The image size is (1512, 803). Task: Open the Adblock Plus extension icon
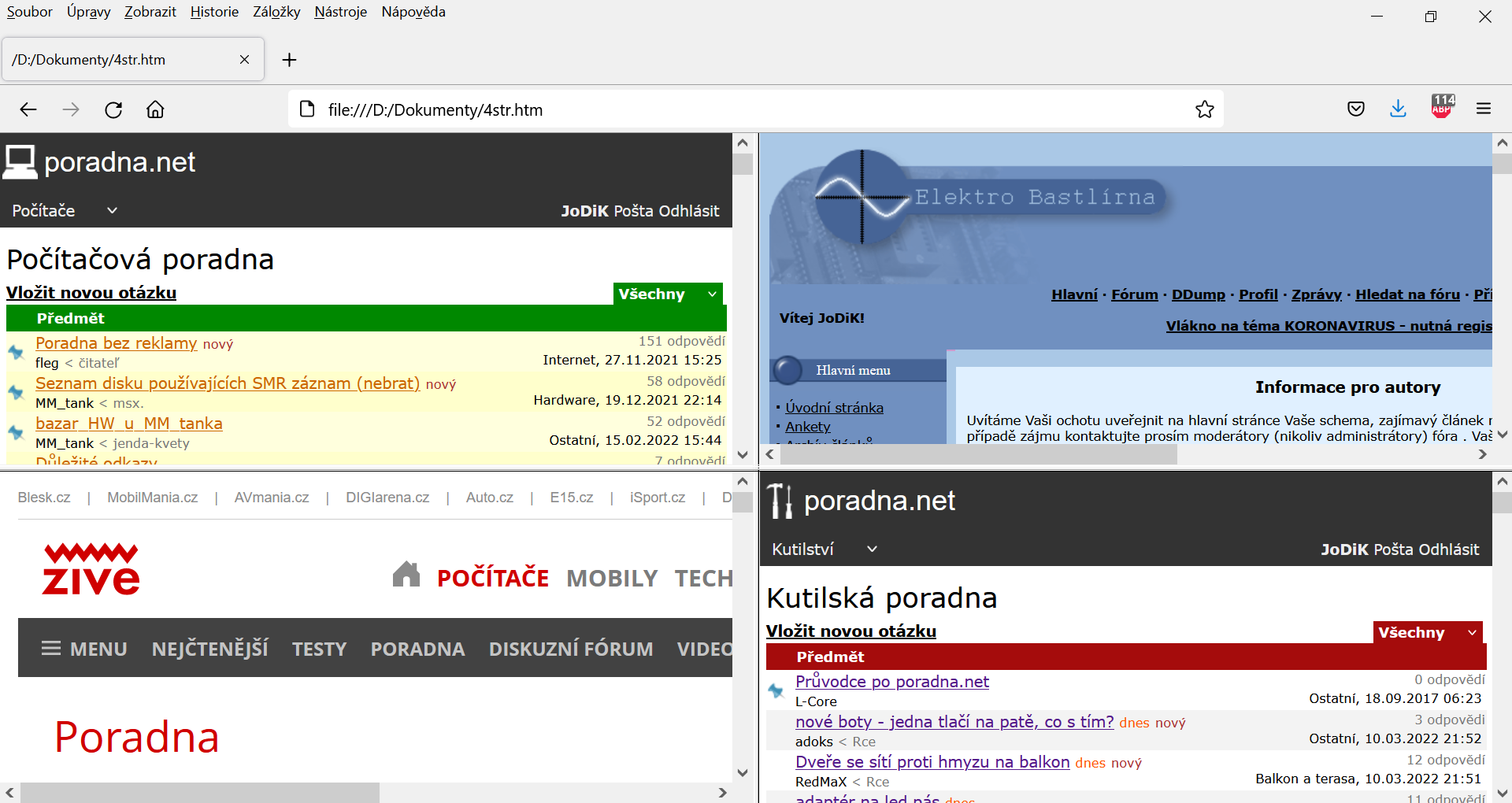(1443, 106)
